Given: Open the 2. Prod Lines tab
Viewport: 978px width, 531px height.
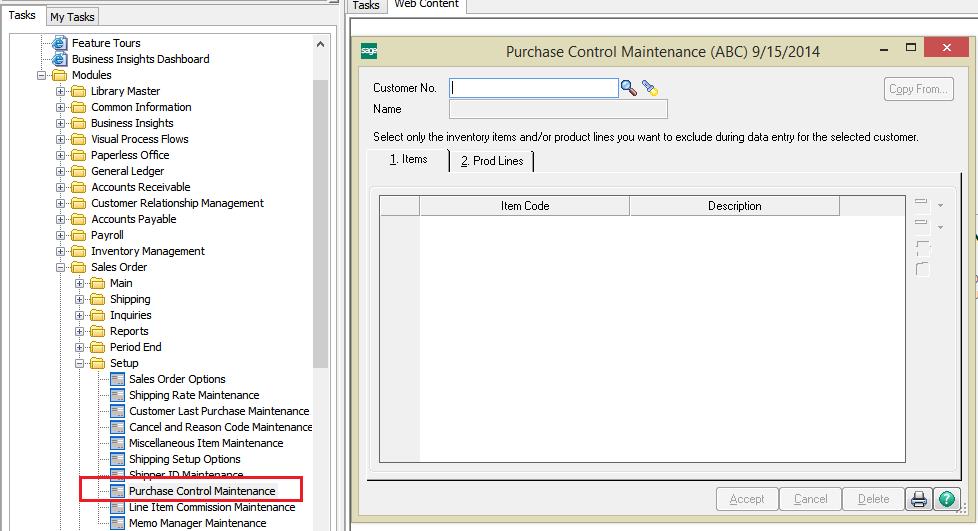Looking at the screenshot, I should pyautogui.click(x=492, y=161).
